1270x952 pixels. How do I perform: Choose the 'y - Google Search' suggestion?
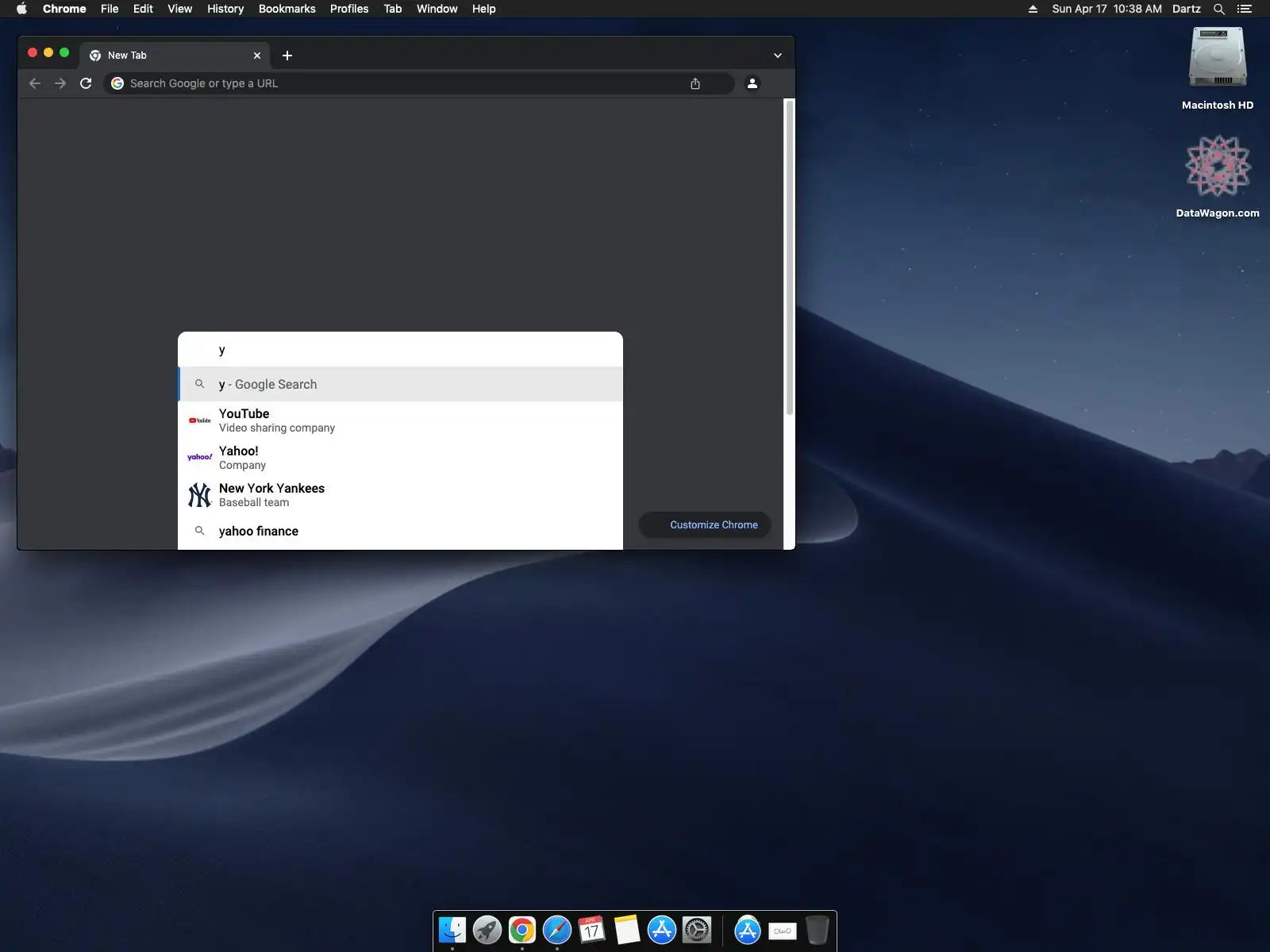[400, 384]
